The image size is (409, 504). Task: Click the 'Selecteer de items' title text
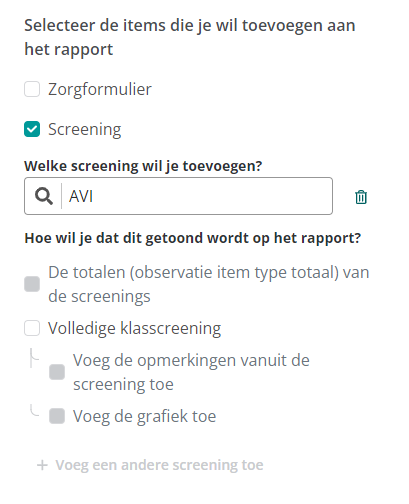190,37
